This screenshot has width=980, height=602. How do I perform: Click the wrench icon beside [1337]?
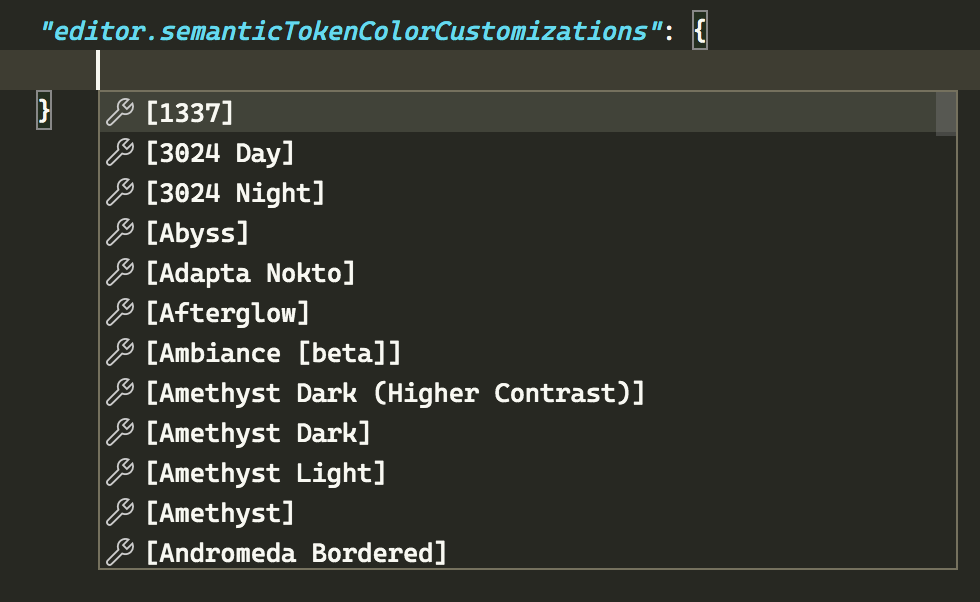(119, 113)
